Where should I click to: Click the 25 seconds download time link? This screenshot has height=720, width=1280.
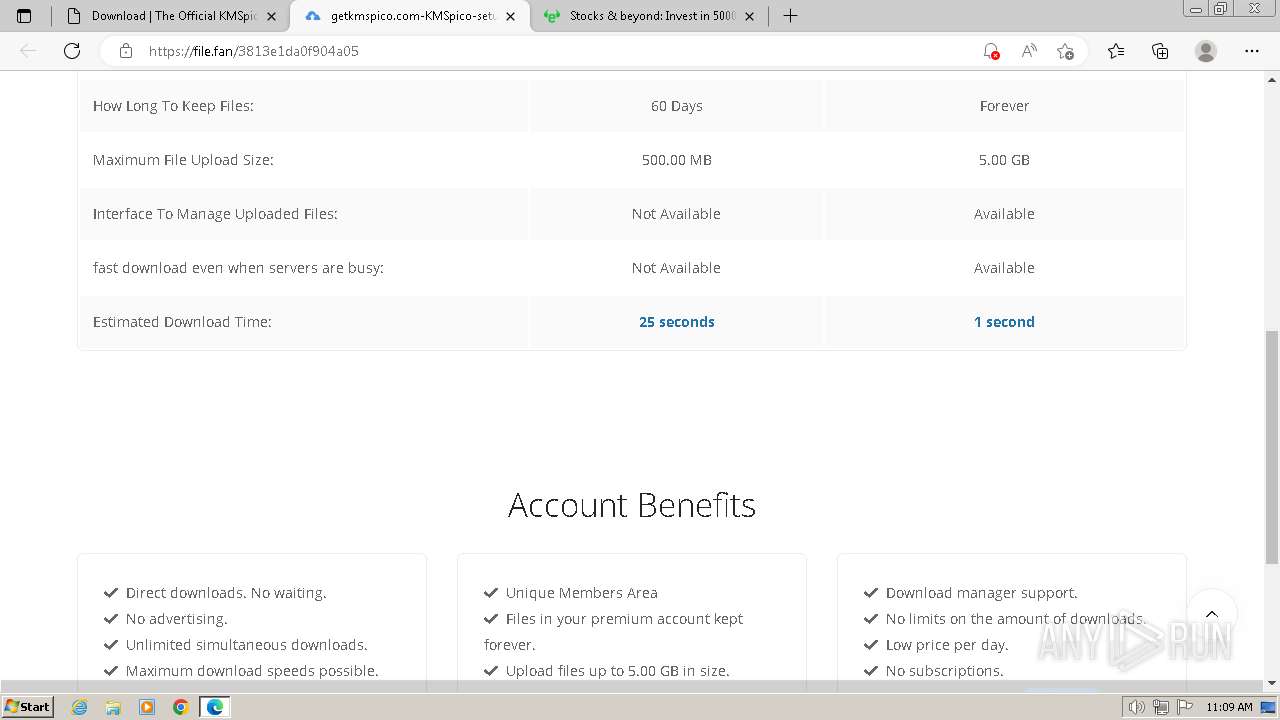pos(677,322)
